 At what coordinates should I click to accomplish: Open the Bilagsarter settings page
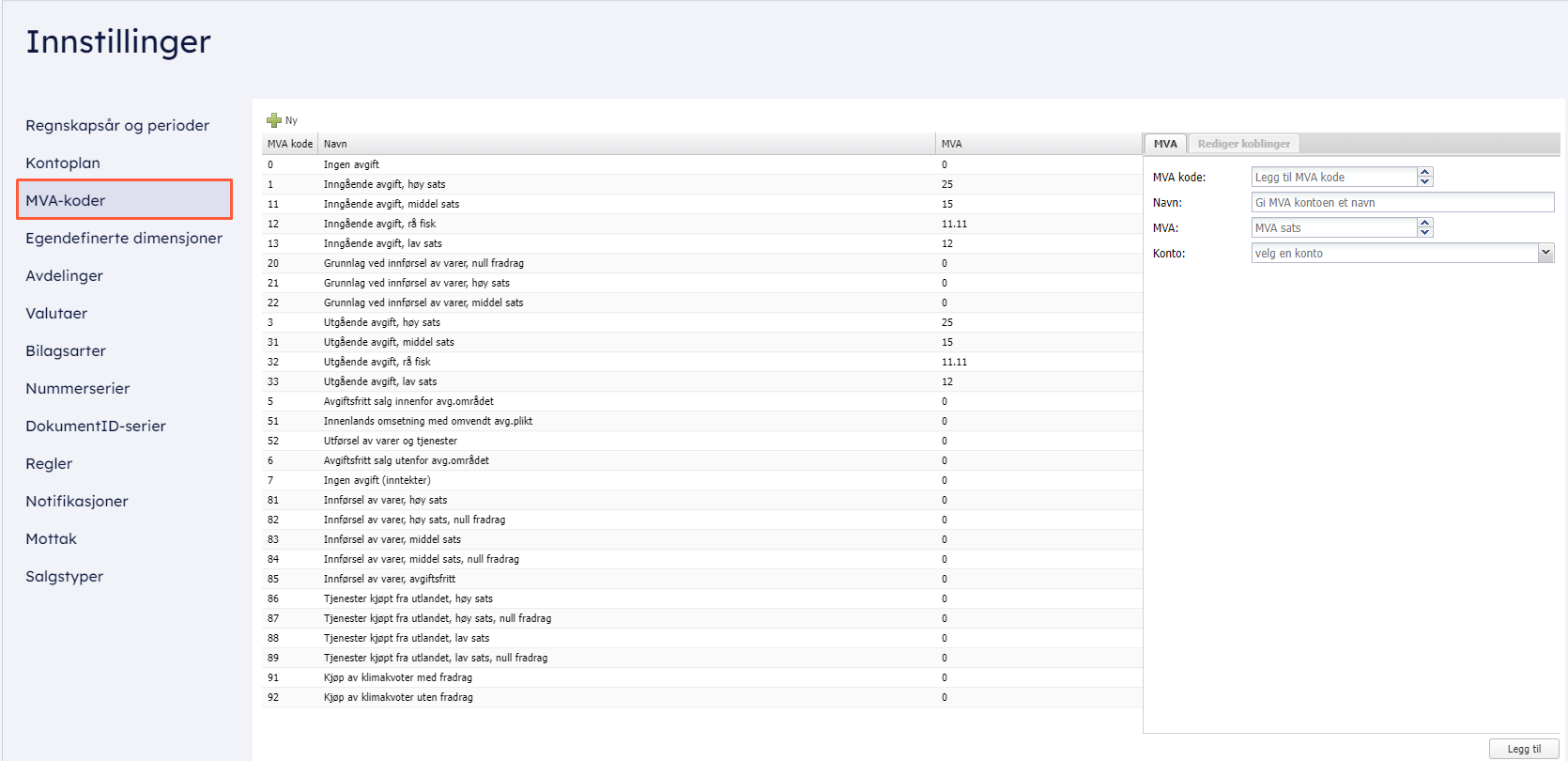[x=66, y=350]
